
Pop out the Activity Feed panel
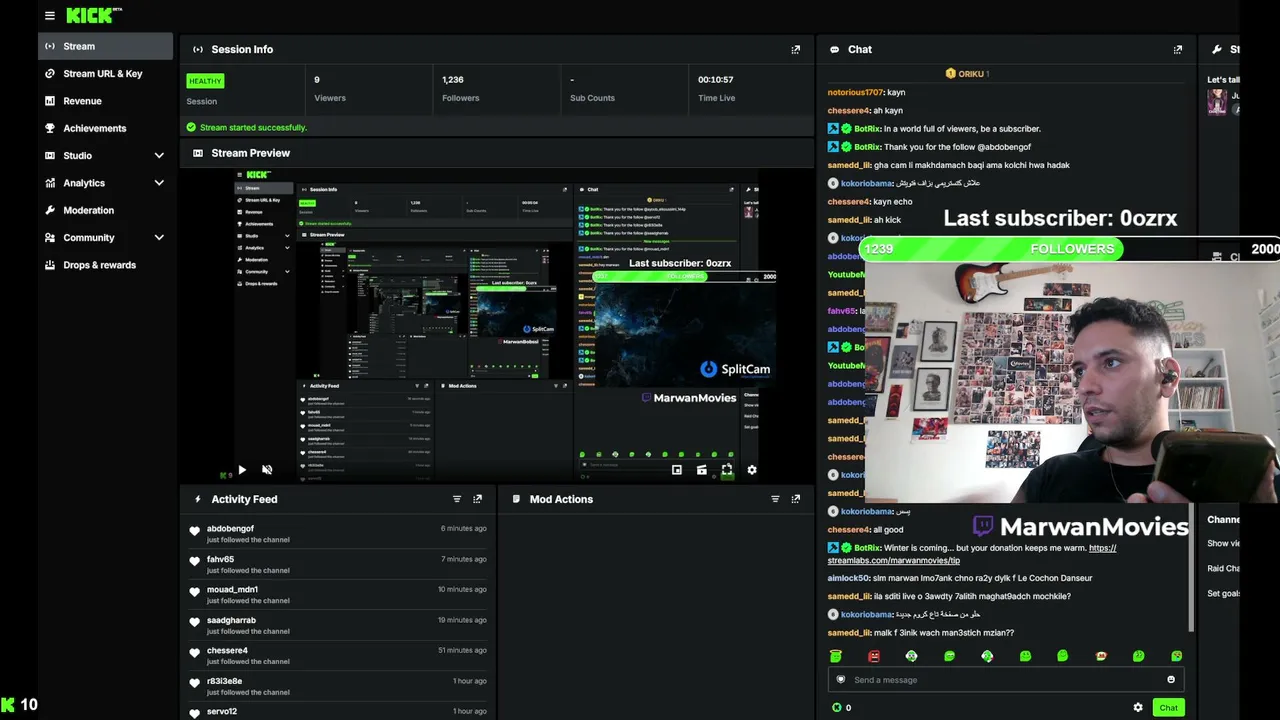click(477, 499)
